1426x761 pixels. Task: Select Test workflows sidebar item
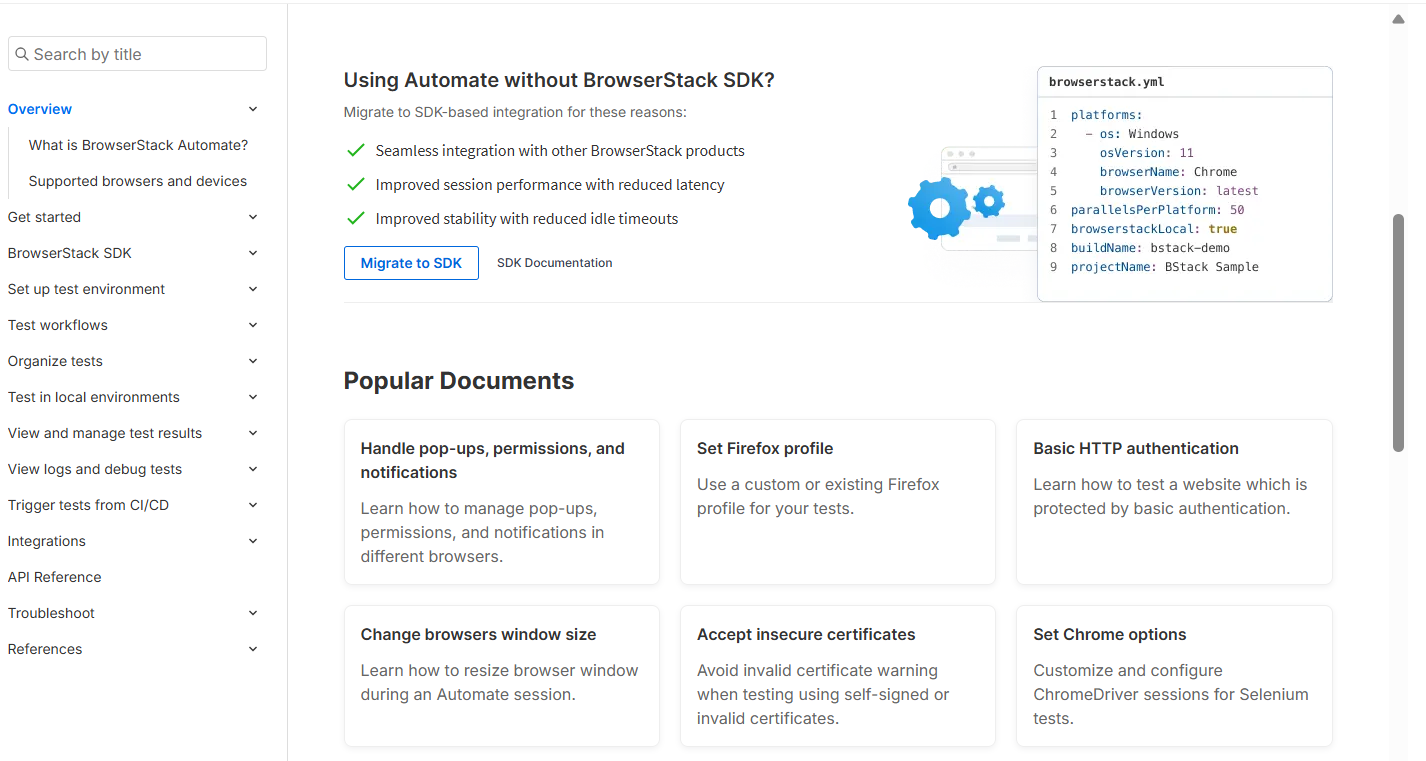coord(58,325)
